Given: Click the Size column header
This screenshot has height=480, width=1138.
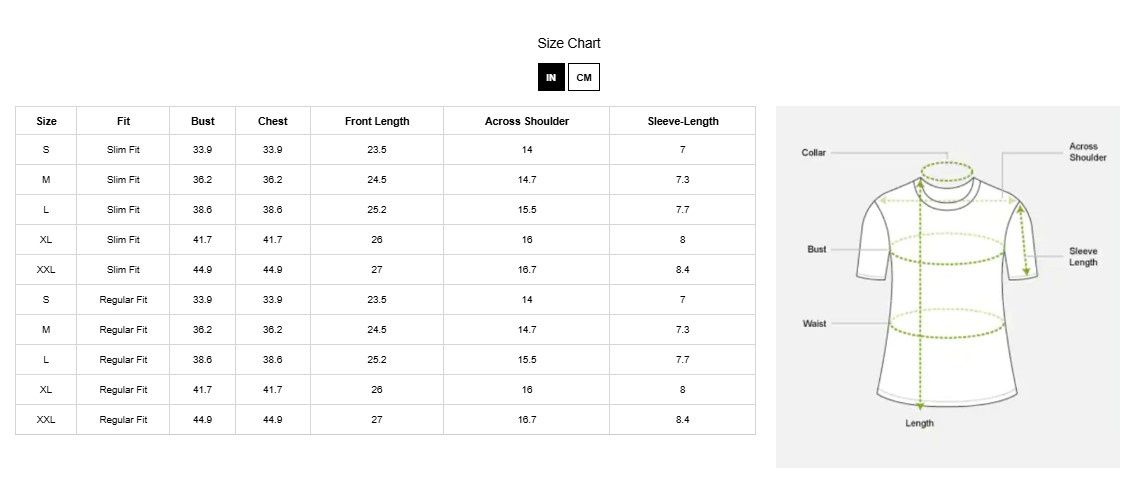Looking at the screenshot, I should point(46,121).
